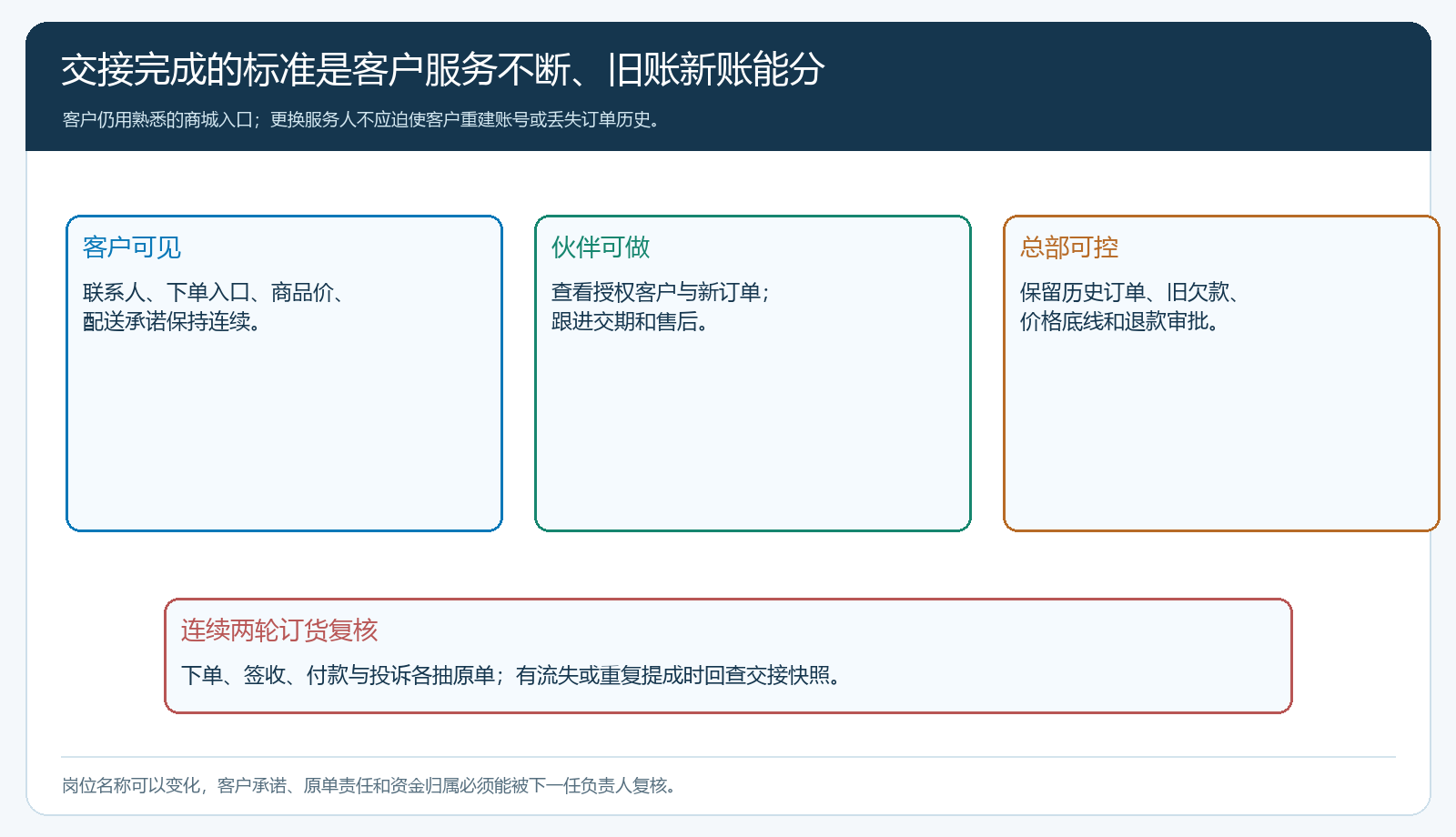1456x837 pixels.
Task: Click the 连续两轮订货复核 heading
Action: coord(279,630)
